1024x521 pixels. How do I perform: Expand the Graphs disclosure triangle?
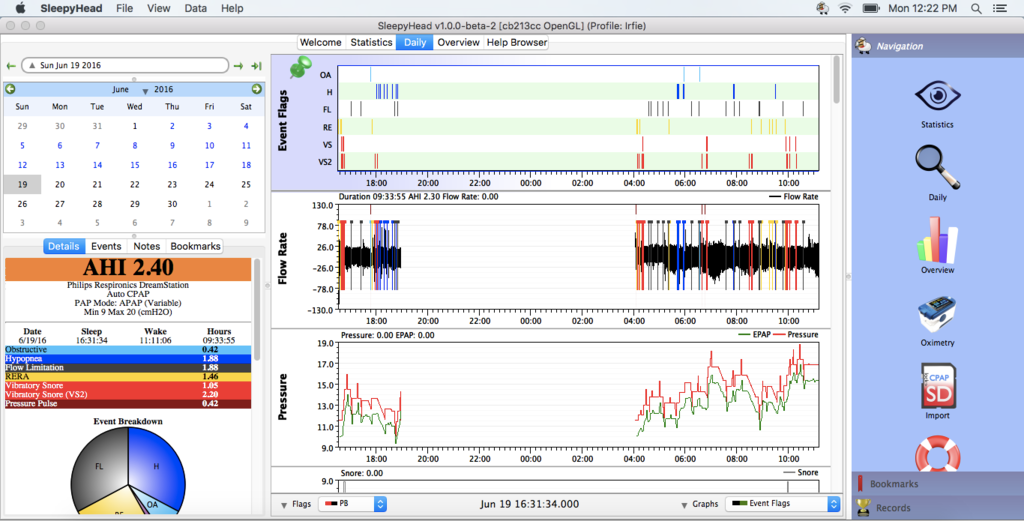point(684,505)
